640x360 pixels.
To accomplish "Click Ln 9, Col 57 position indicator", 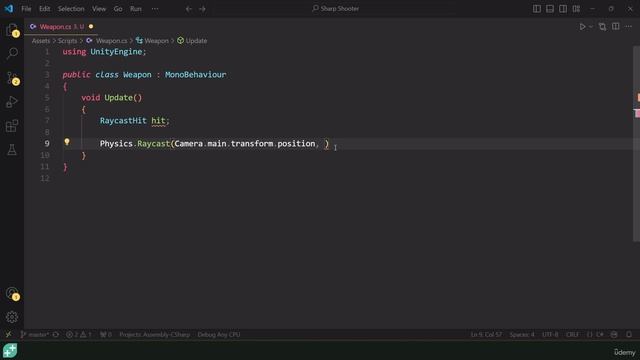I will (x=486, y=334).
